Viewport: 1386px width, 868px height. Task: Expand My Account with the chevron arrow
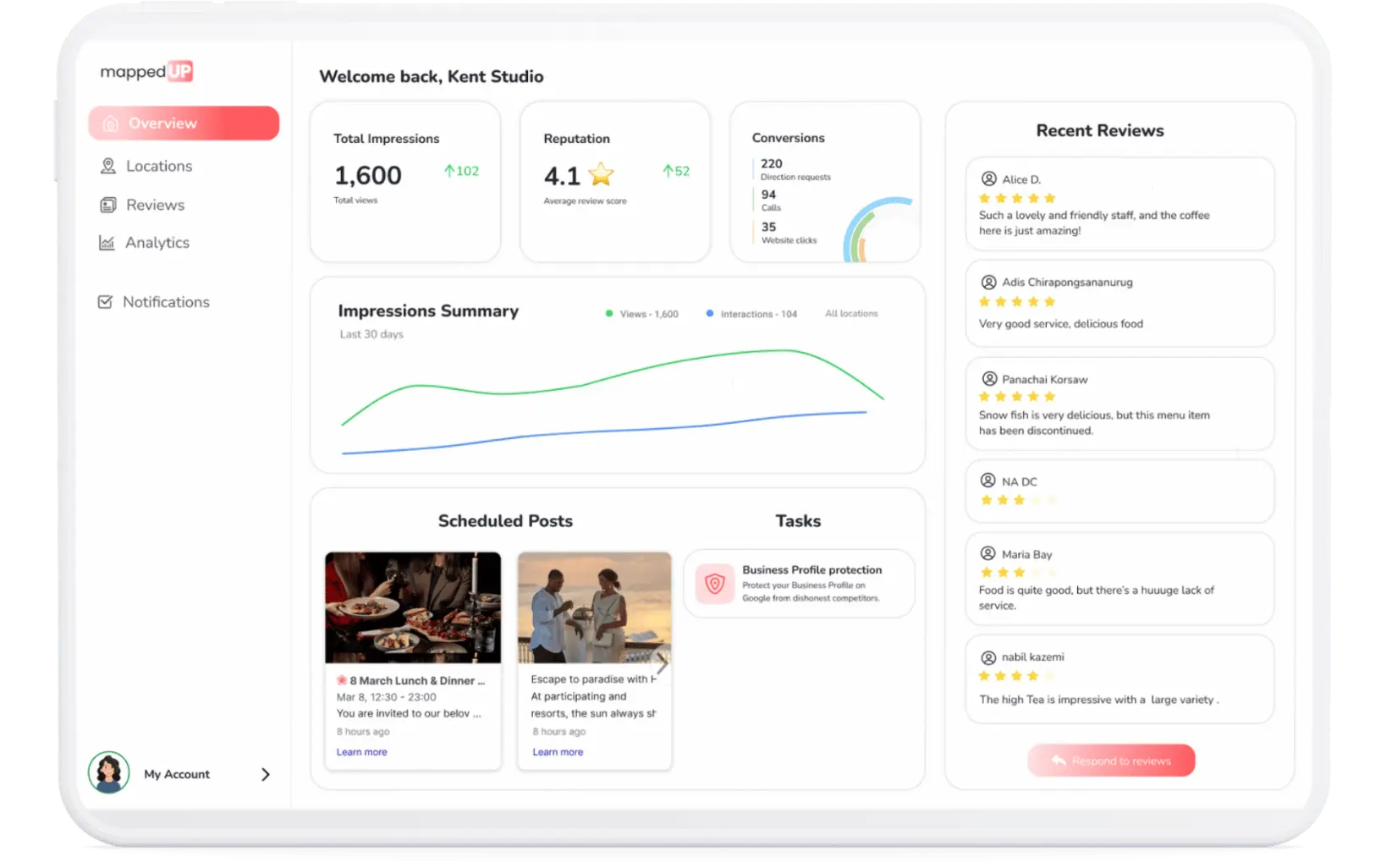[266, 774]
